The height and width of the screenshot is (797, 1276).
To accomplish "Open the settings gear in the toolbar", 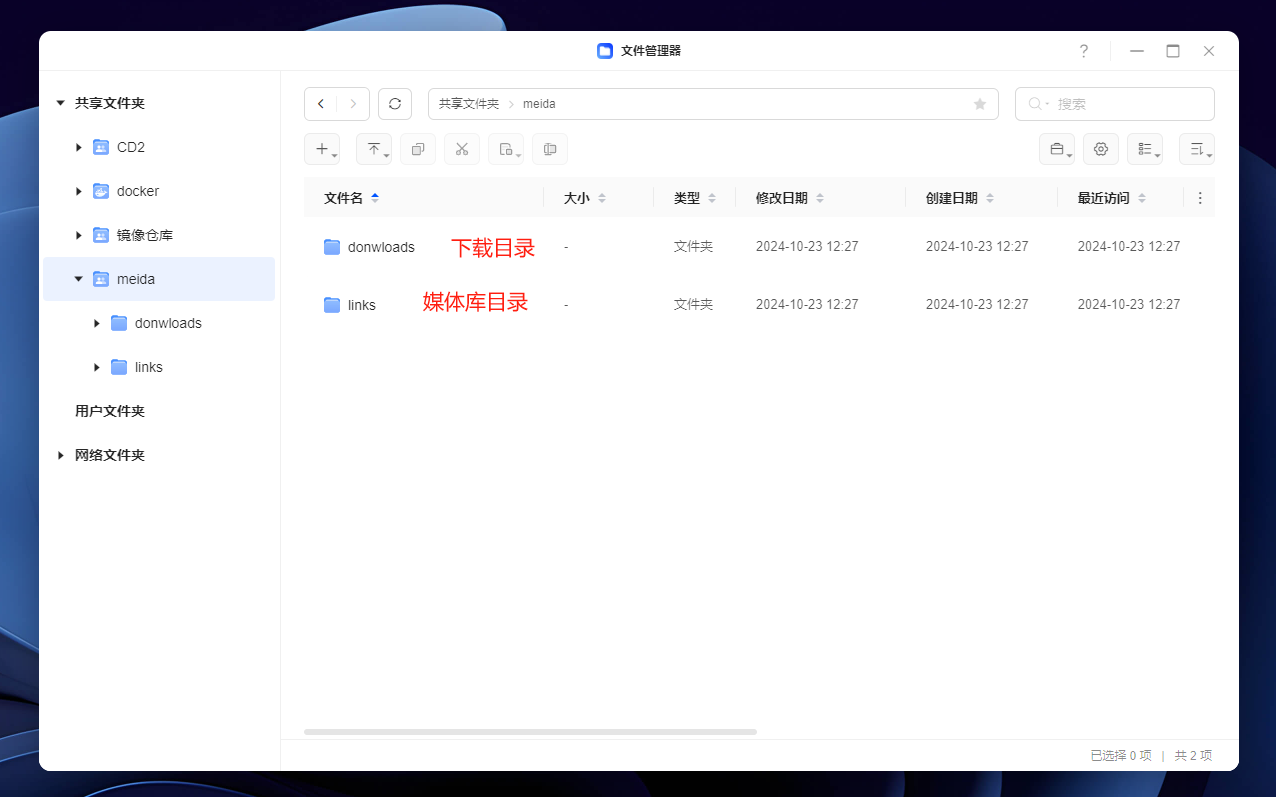I will click(1101, 149).
